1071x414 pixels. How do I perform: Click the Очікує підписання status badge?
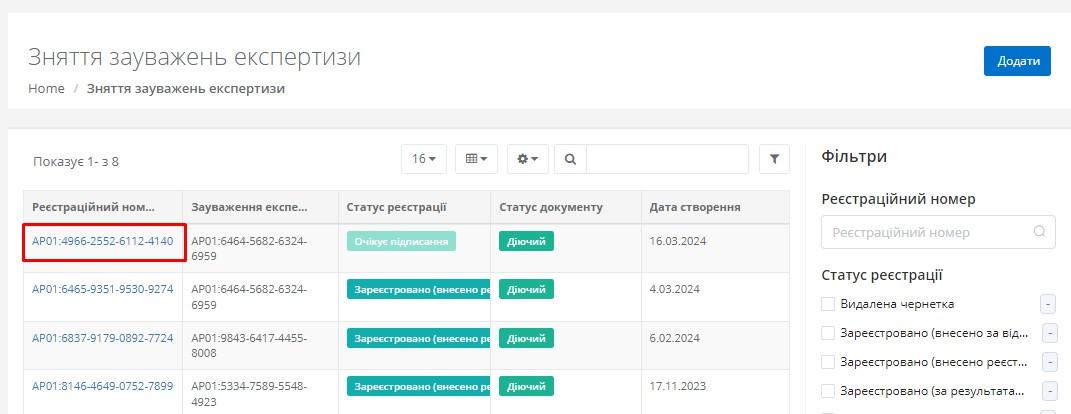401,241
